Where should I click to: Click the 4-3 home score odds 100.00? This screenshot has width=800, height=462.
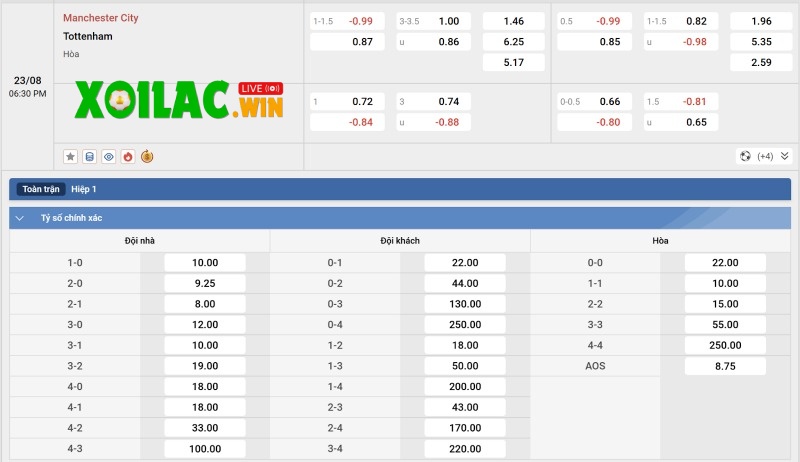(x=205, y=449)
